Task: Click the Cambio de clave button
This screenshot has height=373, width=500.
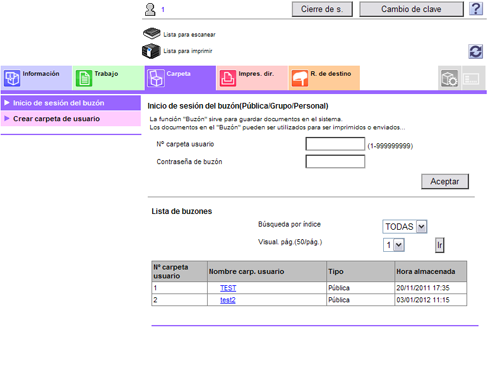Action: pos(411,9)
